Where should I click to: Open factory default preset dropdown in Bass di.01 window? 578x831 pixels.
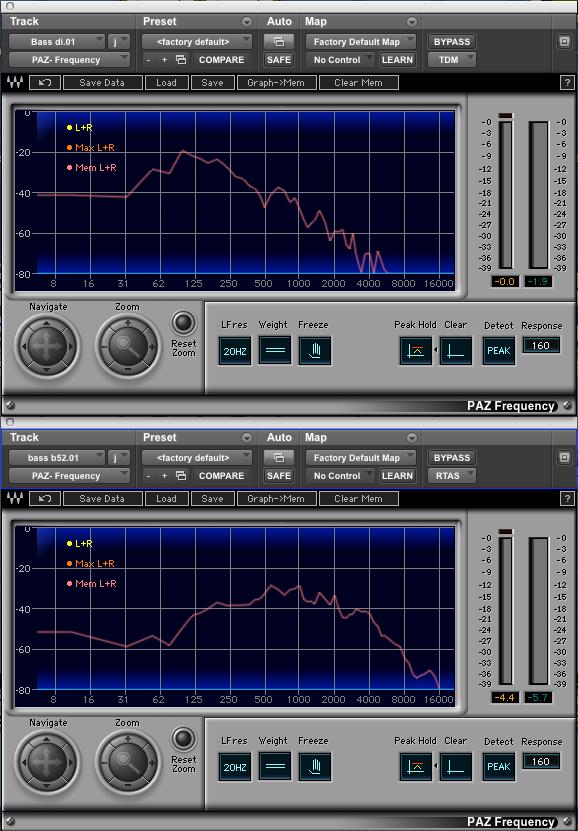click(x=197, y=42)
